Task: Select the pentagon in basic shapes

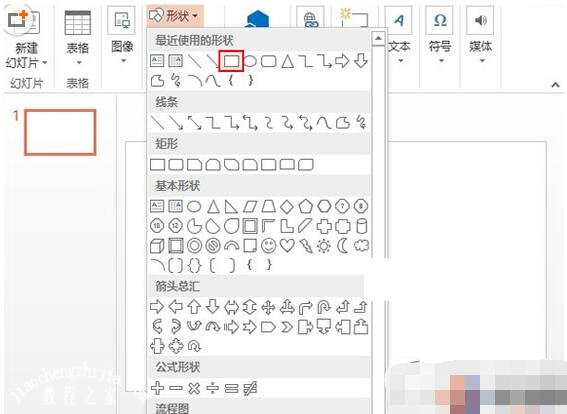Action: coord(306,207)
